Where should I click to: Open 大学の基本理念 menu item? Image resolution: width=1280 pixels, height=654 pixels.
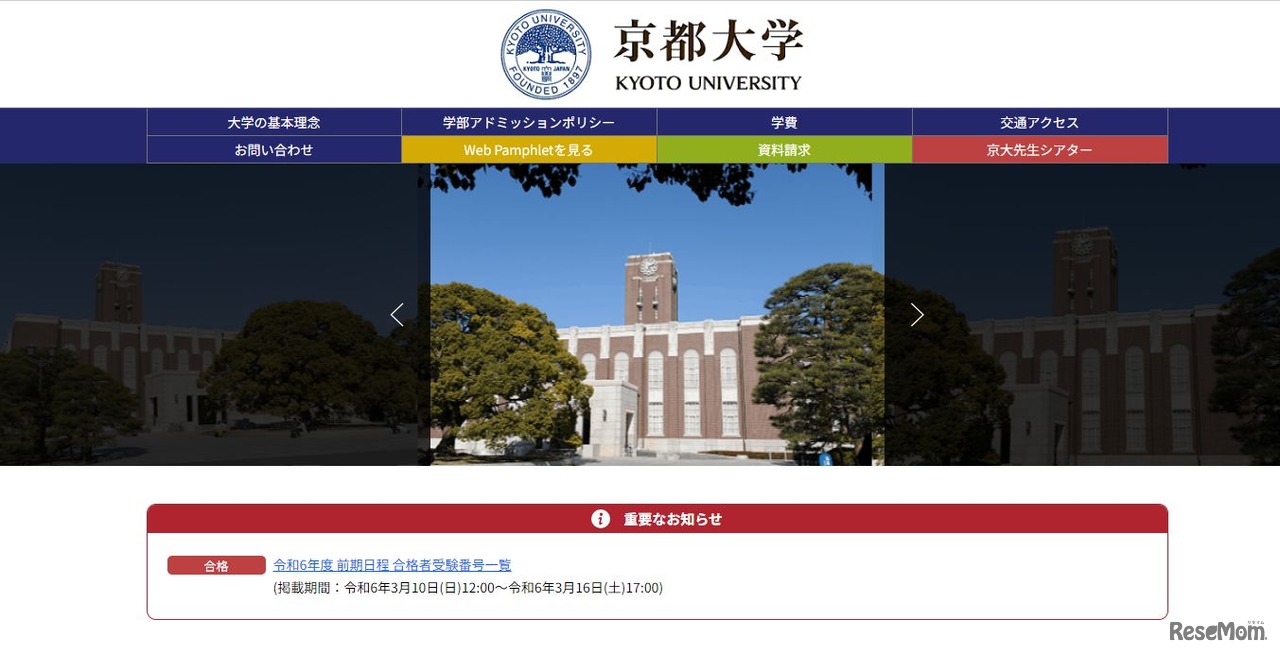coord(274,122)
